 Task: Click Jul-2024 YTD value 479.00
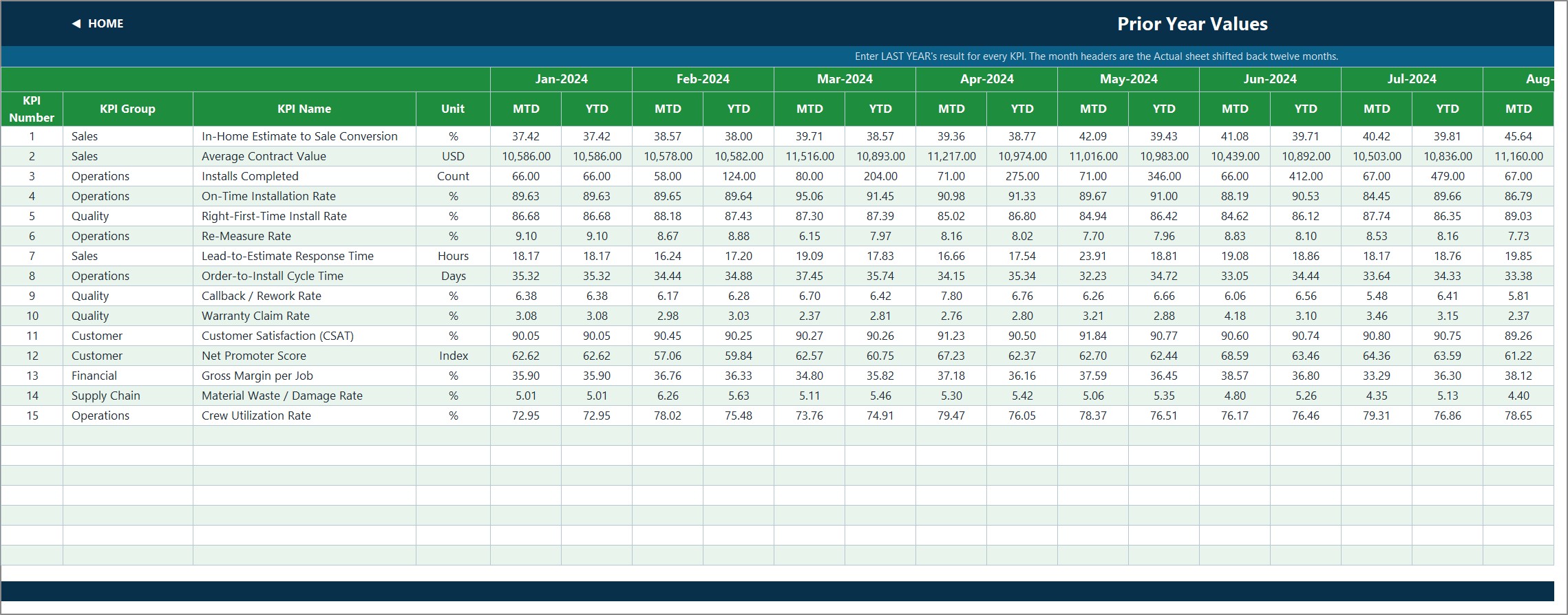tap(1448, 176)
